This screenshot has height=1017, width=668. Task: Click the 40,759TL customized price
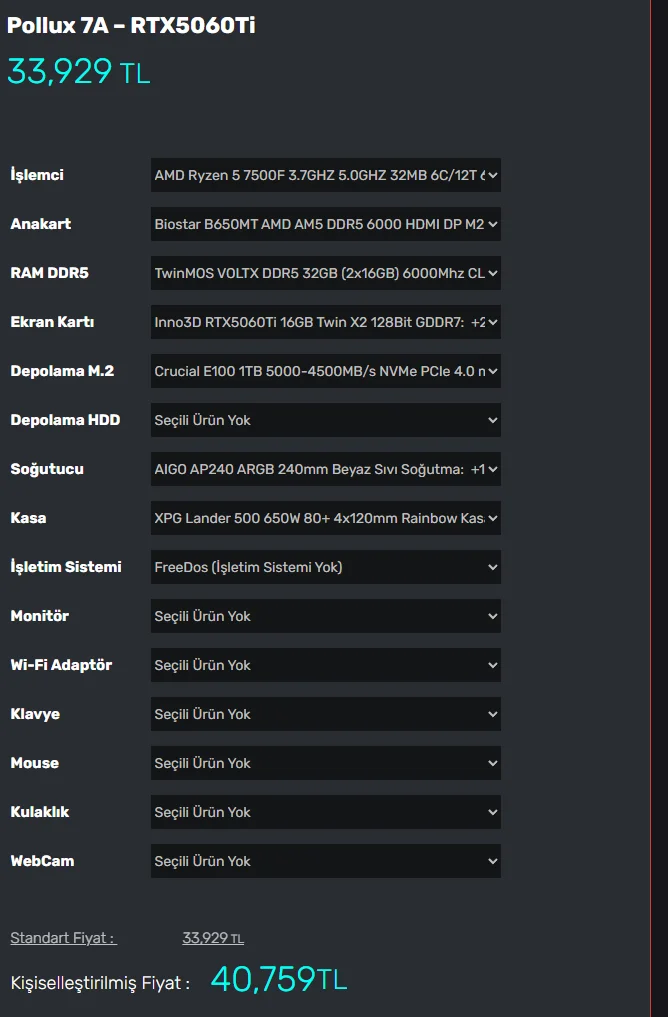[x=278, y=980]
